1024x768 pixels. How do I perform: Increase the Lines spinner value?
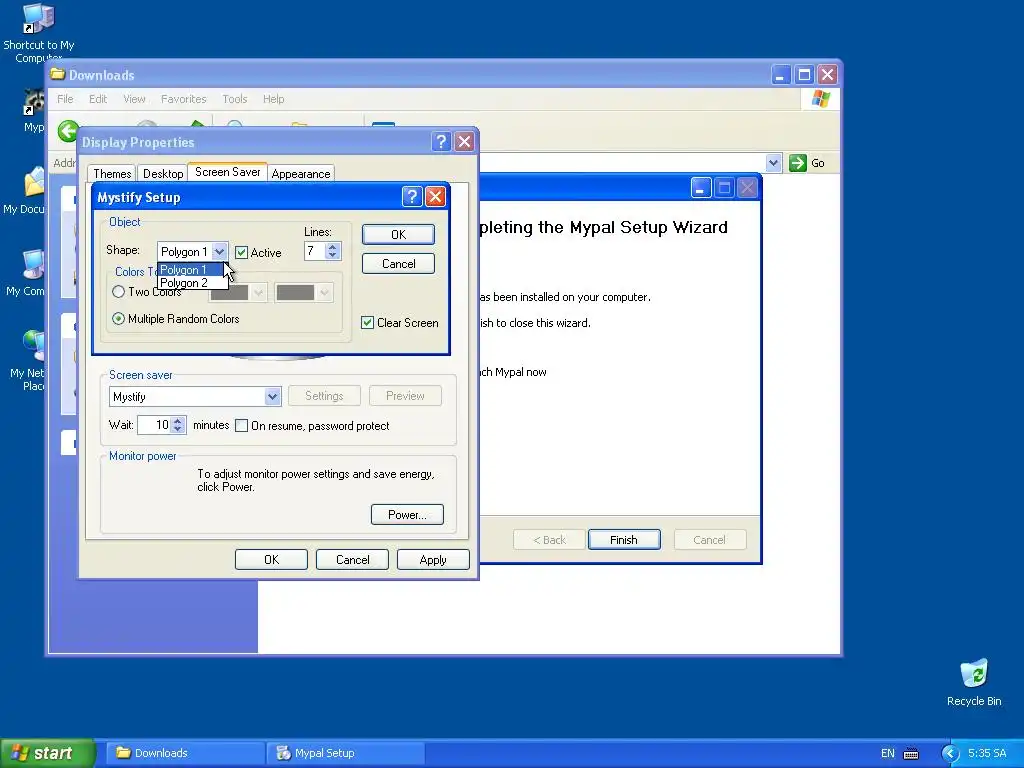pos(333,247)
